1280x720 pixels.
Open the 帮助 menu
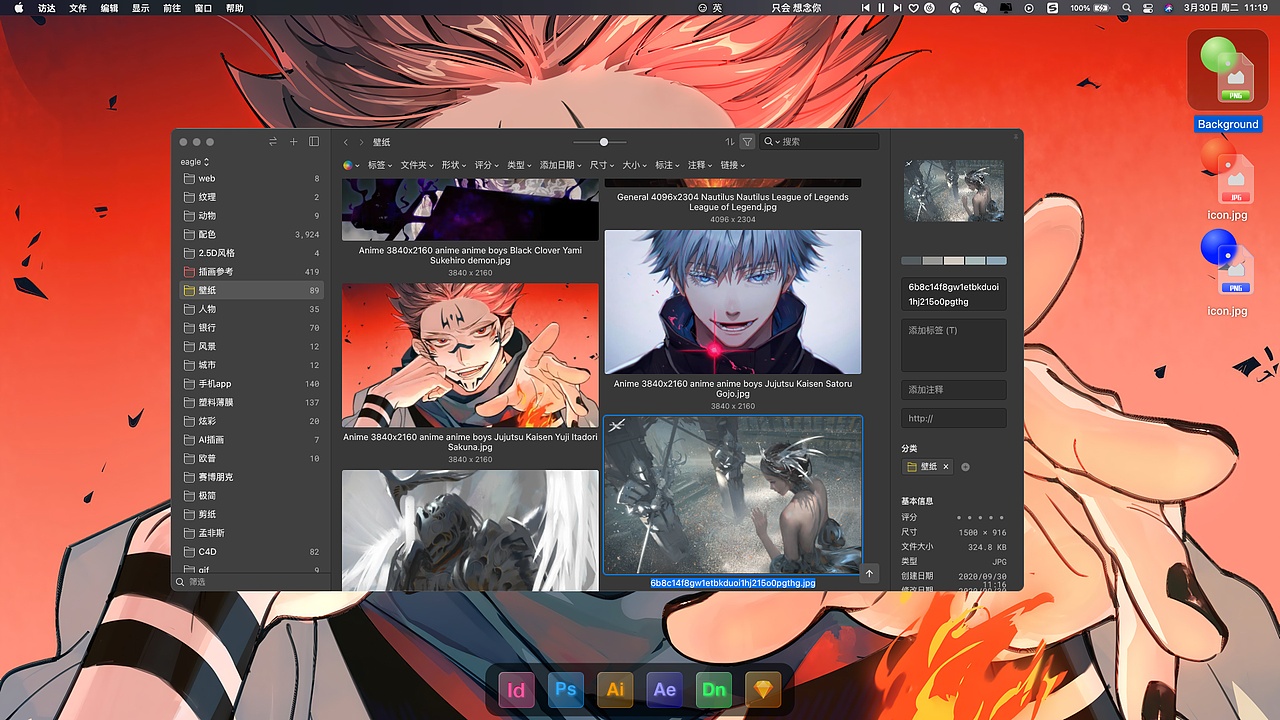(x=234, y=7)
